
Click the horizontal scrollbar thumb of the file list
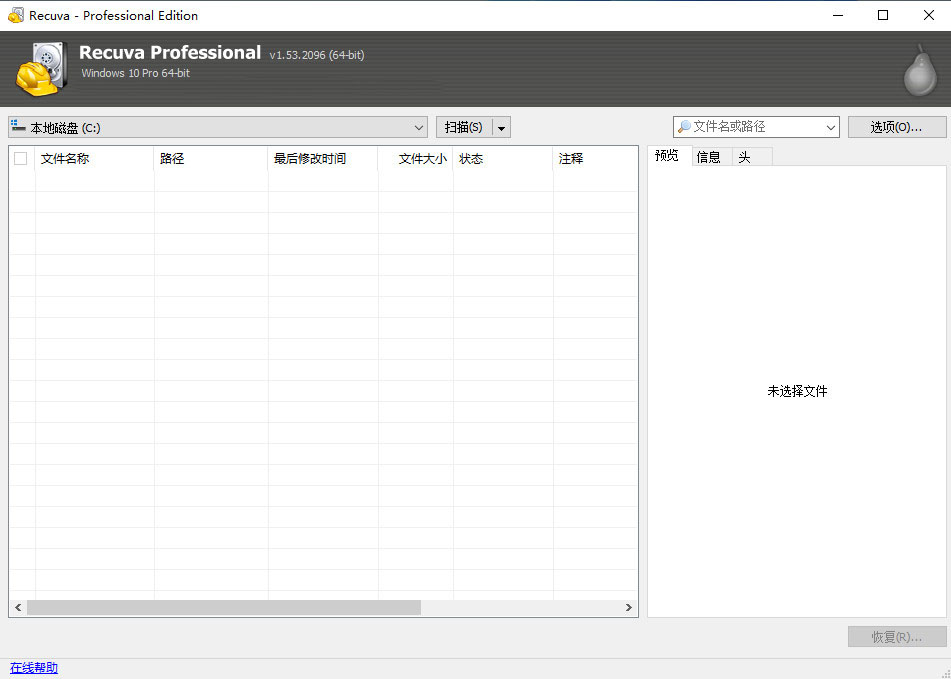coord(224,607)
